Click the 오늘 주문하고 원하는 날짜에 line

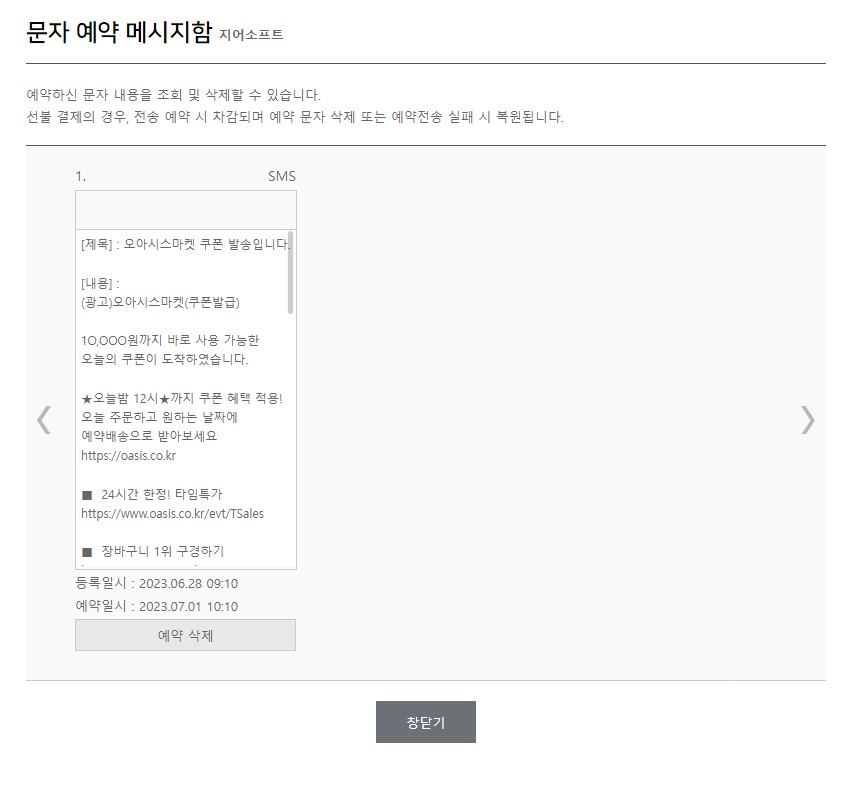pyautogui.click(x=159, y=417)
